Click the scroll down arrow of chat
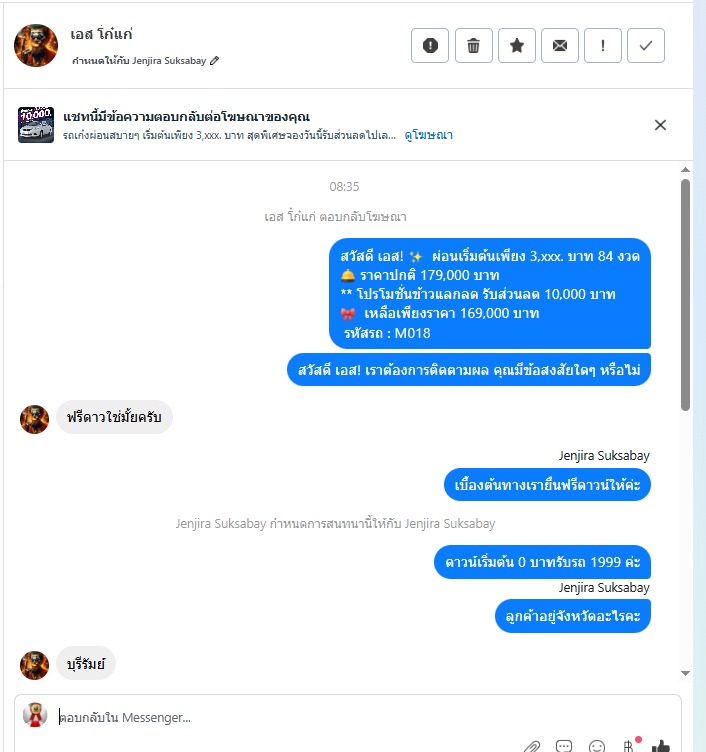706x752 pixels. pyautogui.click(x=685, y=673)
